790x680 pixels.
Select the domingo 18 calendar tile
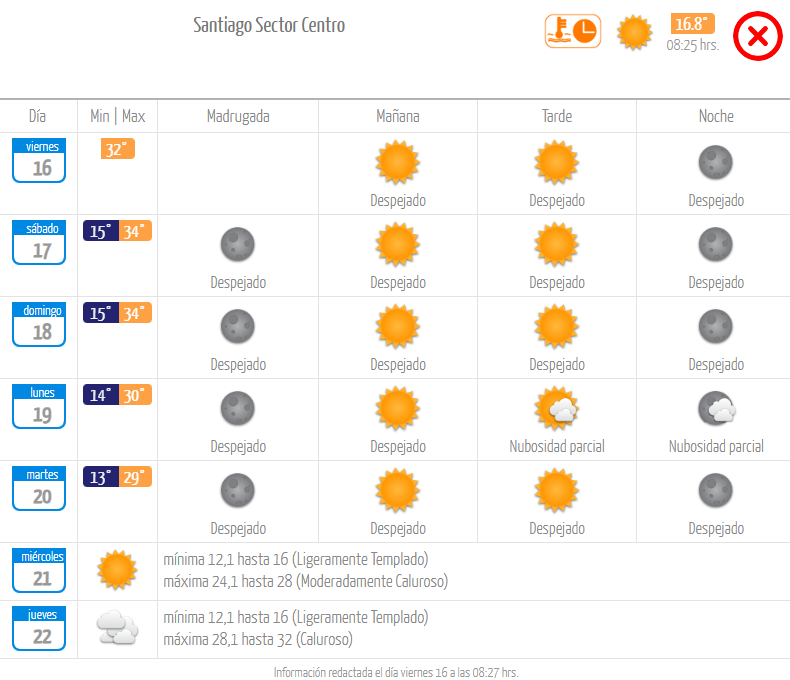pos(39,324)
